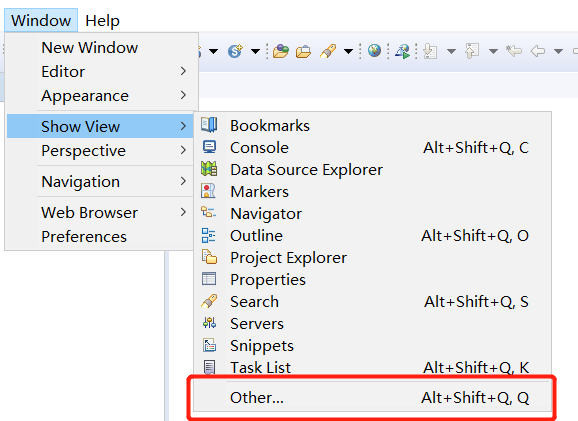Viewport: 578px width, 421px height.
Task: Click the Markers view icon
Action: [x=208, y=191]
